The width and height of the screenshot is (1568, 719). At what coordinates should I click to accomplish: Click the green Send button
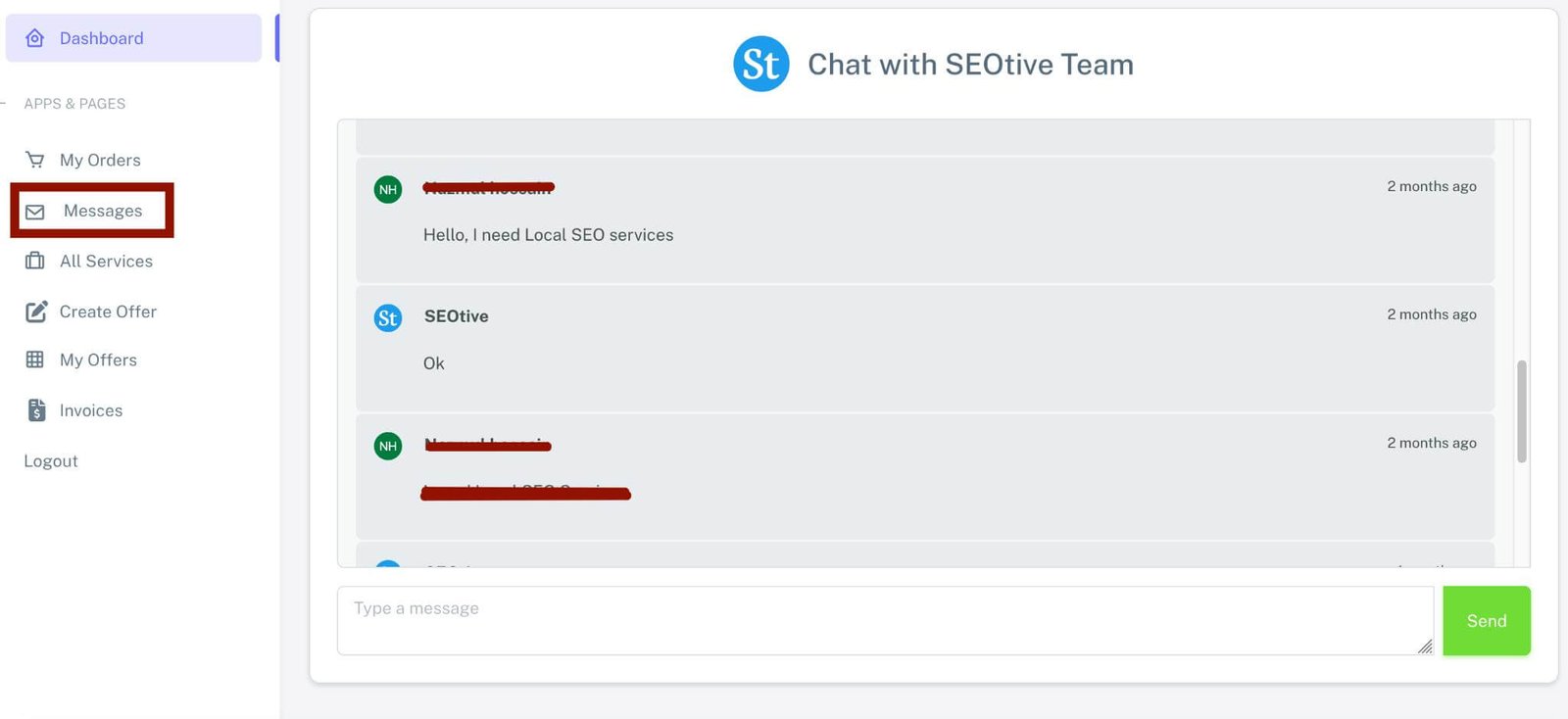tap(1487, 621)
